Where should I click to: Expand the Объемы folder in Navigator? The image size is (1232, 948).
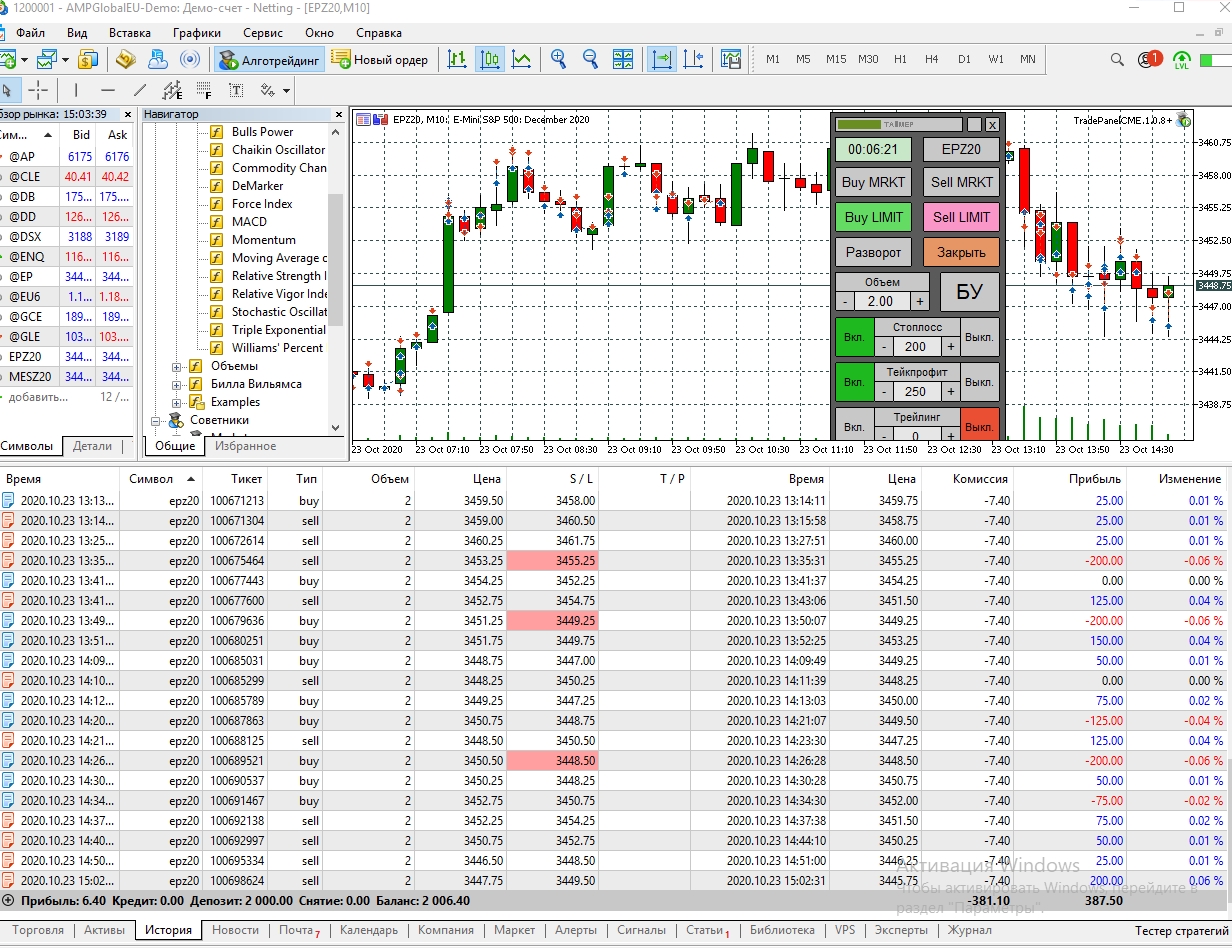pyautogui.click(x=176, y=366)
